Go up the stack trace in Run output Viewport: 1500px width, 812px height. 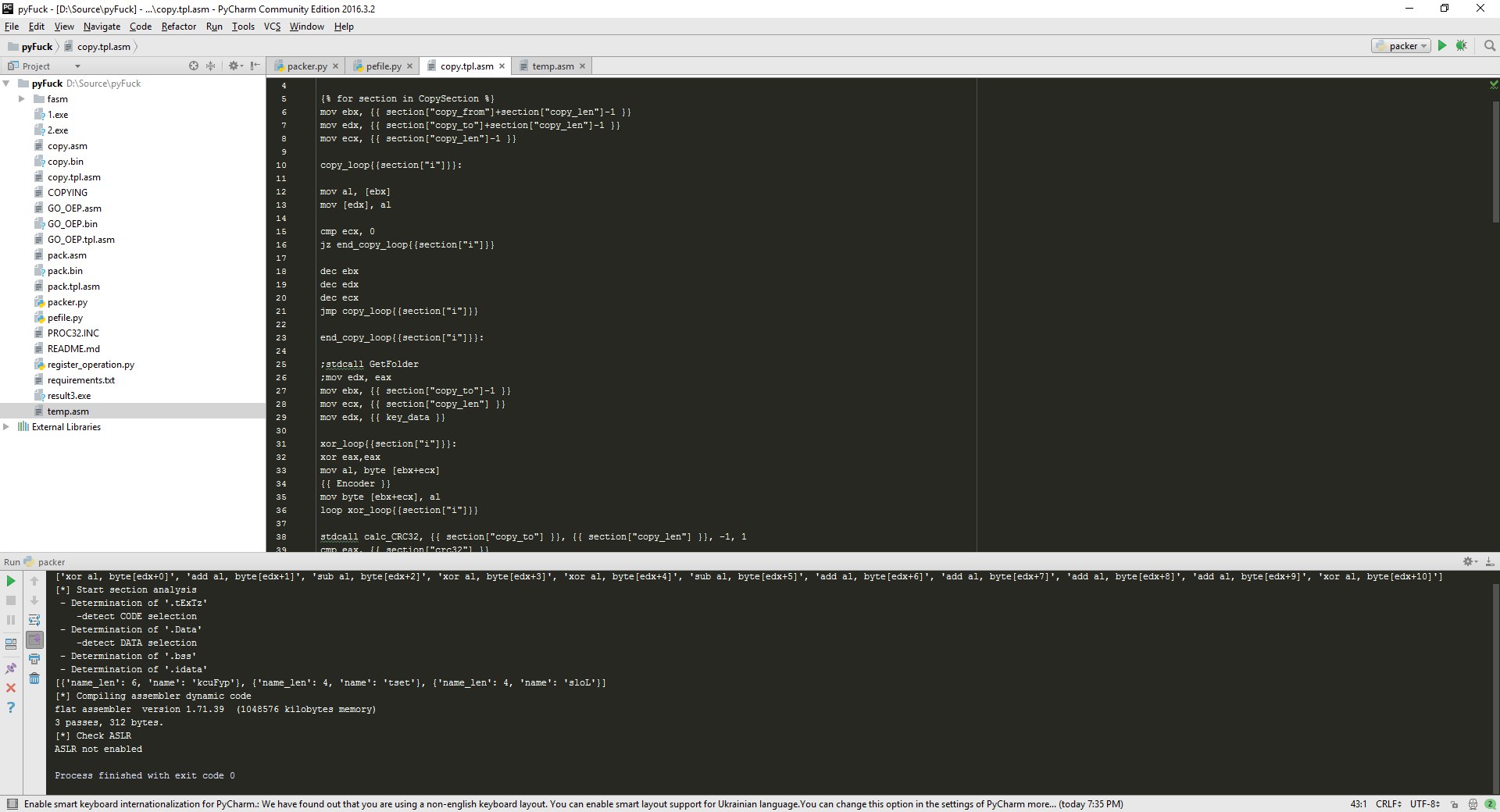(x=34, y=581)
